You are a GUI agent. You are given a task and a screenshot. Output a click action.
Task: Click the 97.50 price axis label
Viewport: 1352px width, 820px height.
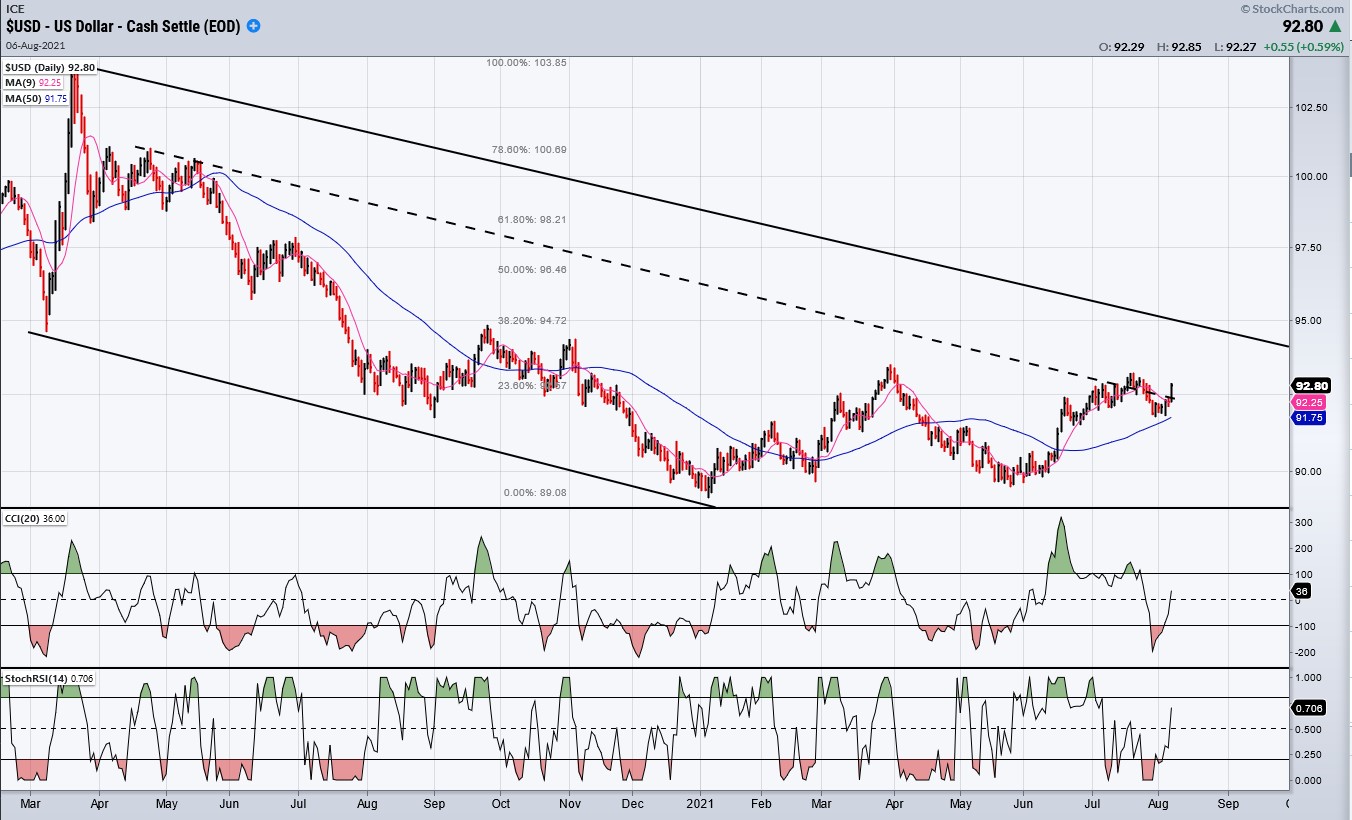1309,248
